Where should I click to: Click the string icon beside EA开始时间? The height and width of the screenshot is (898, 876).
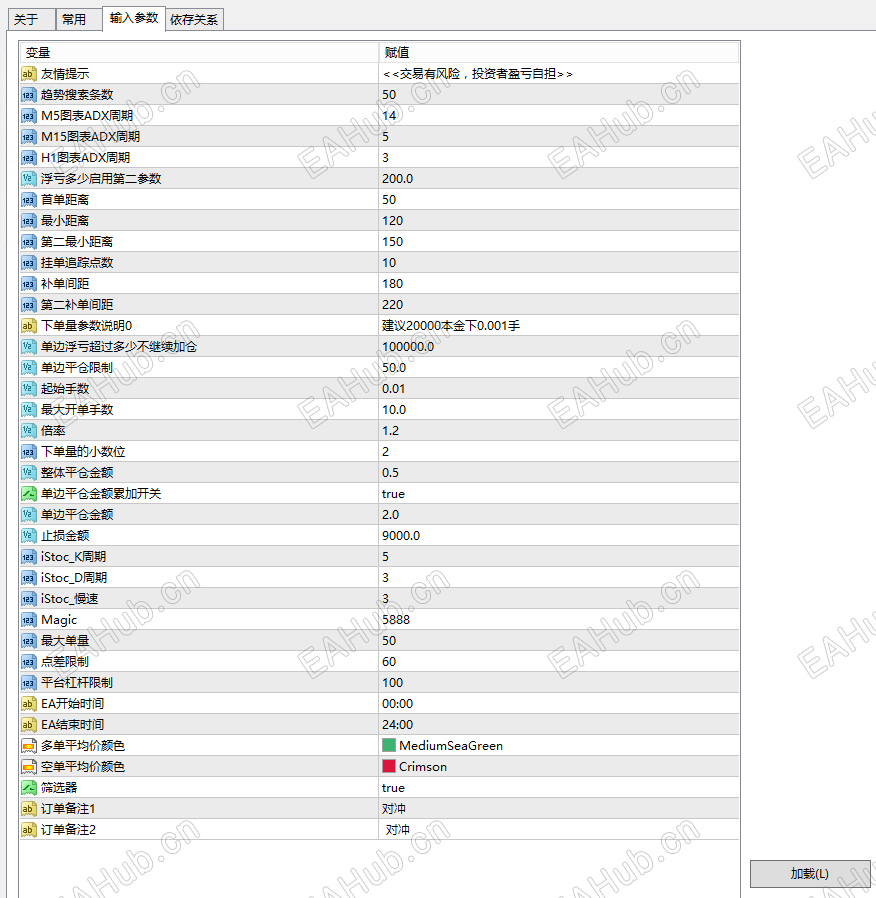pyautogui.click(x=29, y=704)
